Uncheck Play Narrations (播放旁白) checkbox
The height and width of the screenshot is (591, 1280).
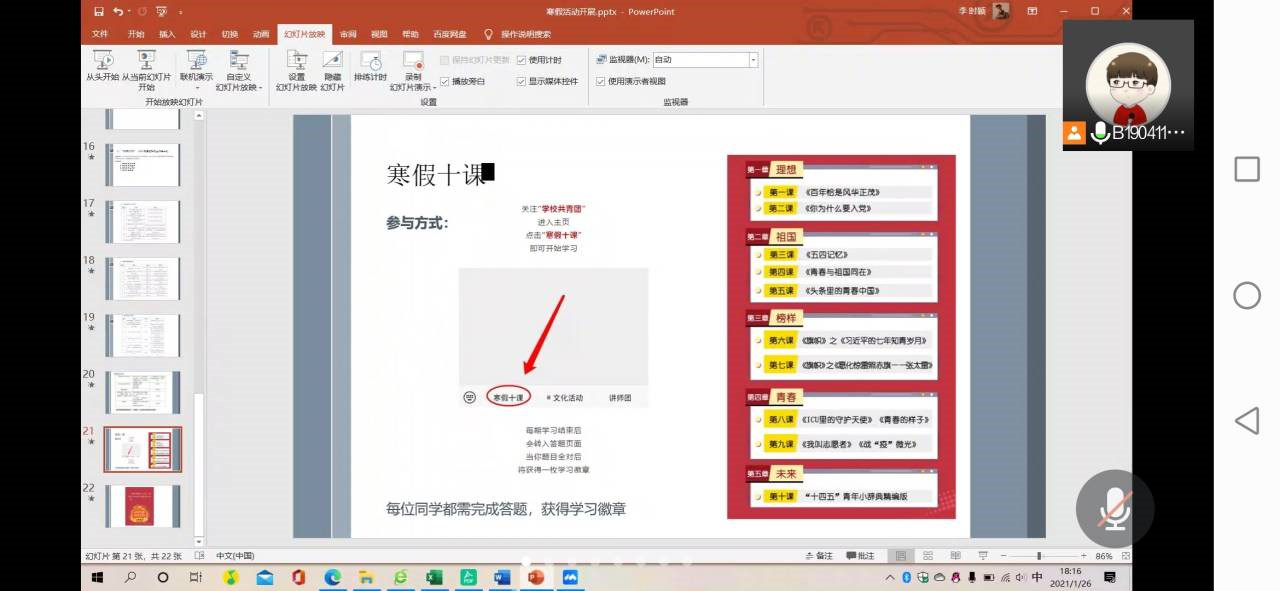[x=445, y=81]
